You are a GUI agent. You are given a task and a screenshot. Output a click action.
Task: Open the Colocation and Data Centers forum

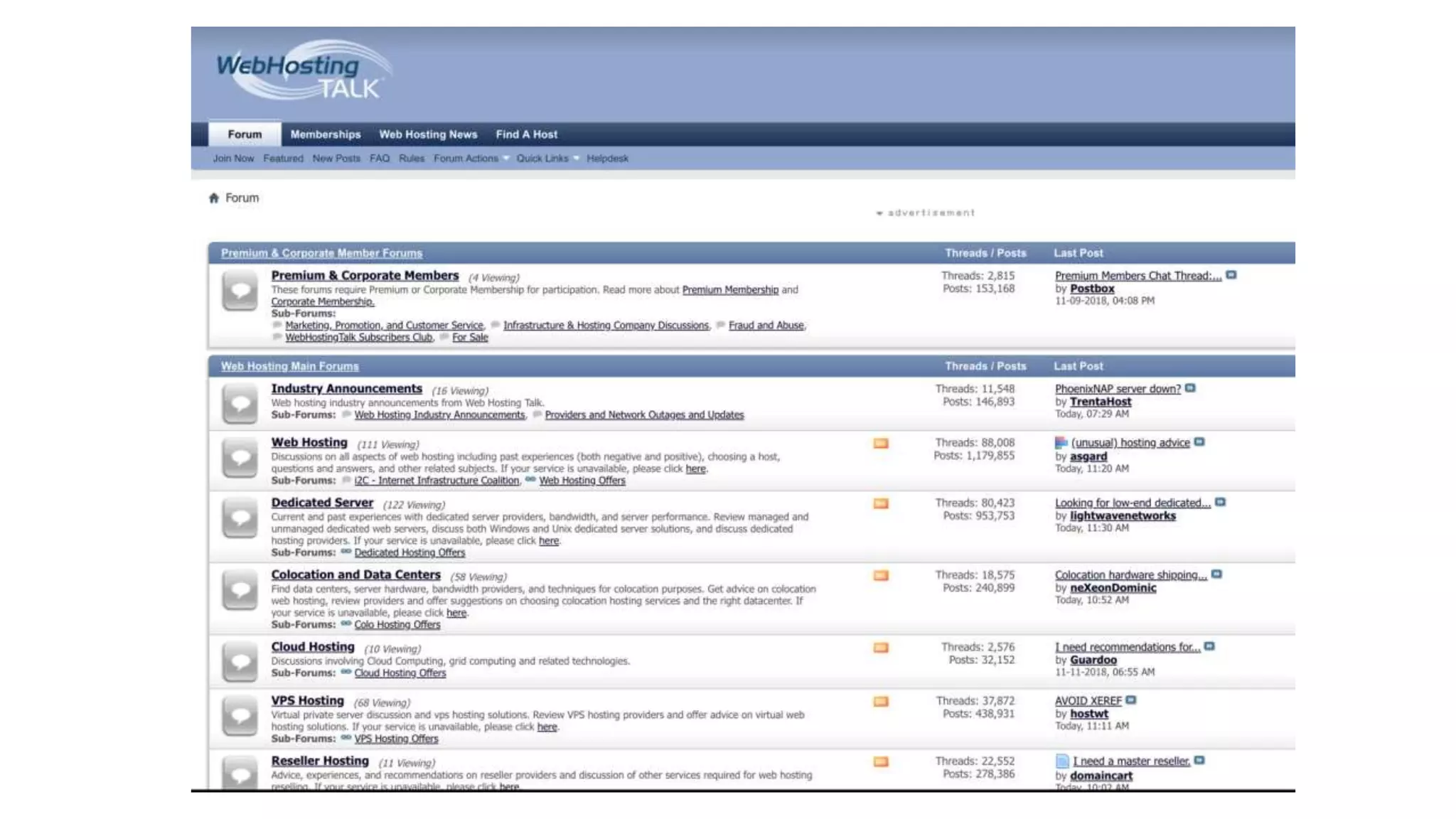tap(355, 574)
